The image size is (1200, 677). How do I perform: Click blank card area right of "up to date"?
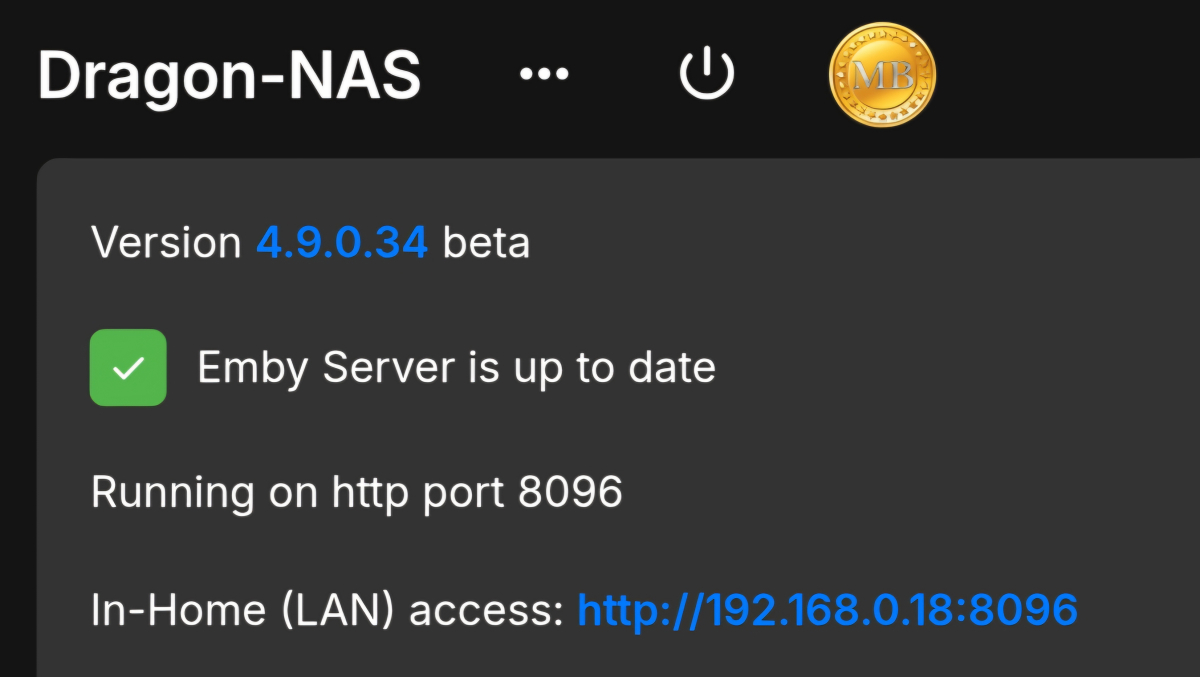pos(950,368)
